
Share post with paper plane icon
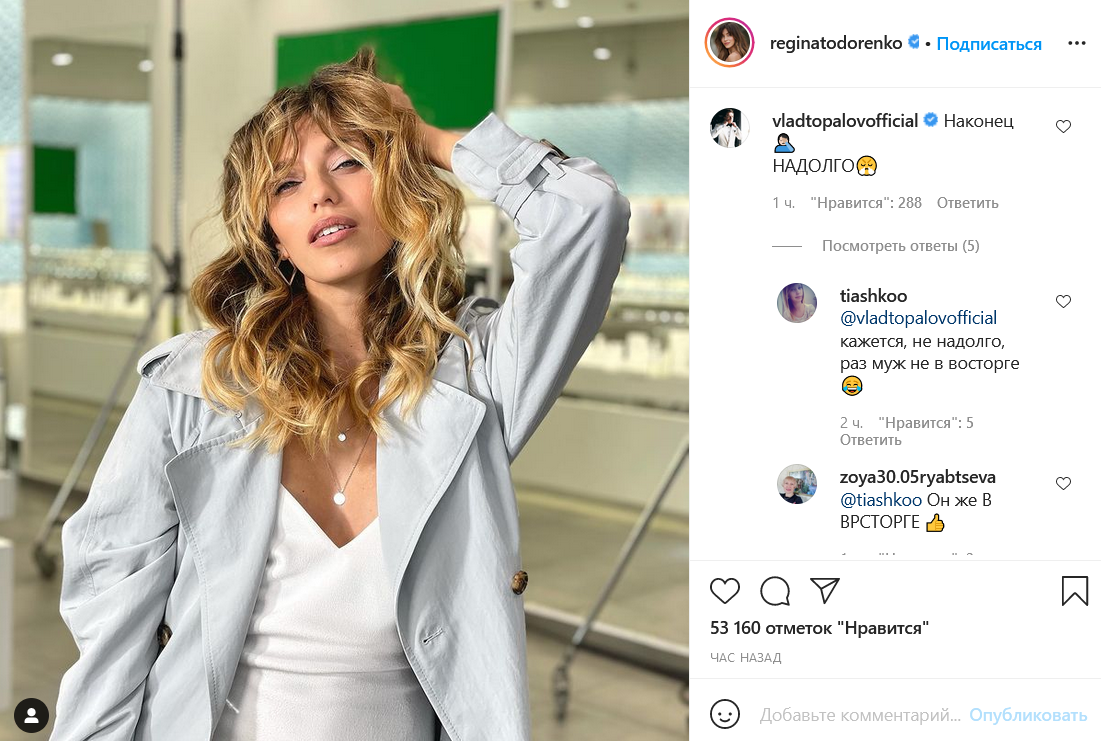(825, 591)
